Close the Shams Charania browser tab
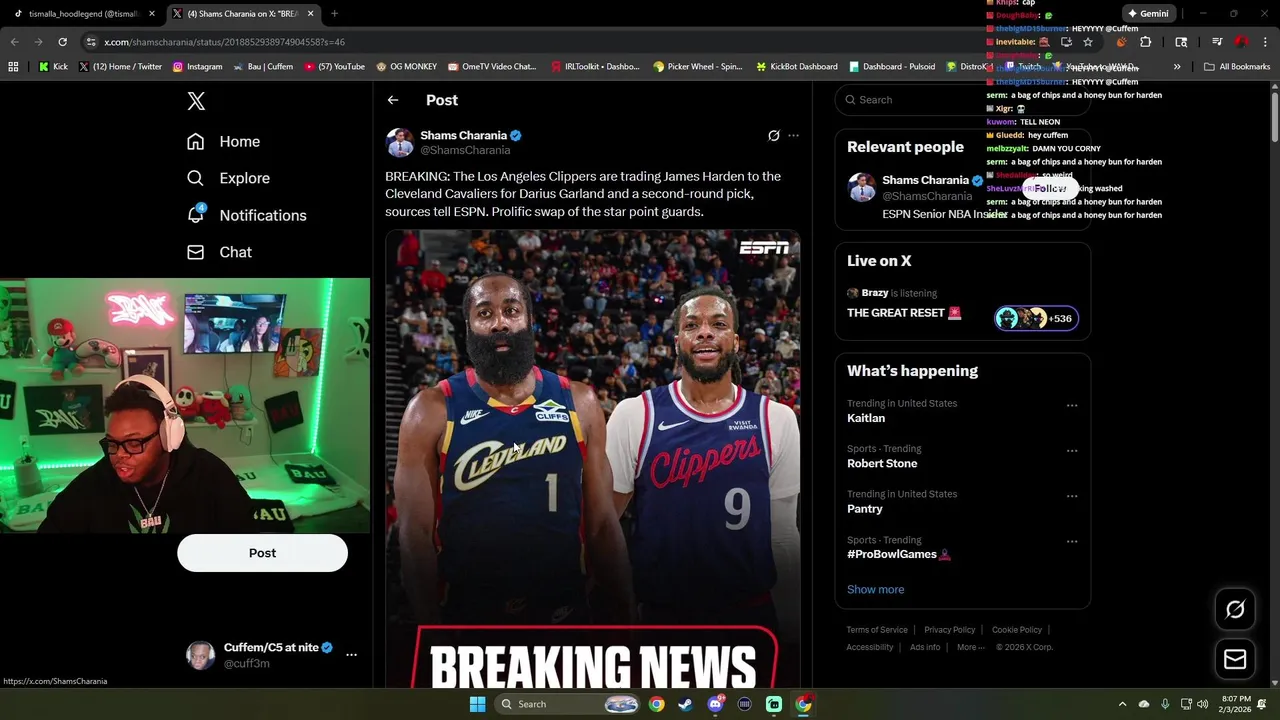This screenshot has width=1280, height=720. tap(310, 14)
